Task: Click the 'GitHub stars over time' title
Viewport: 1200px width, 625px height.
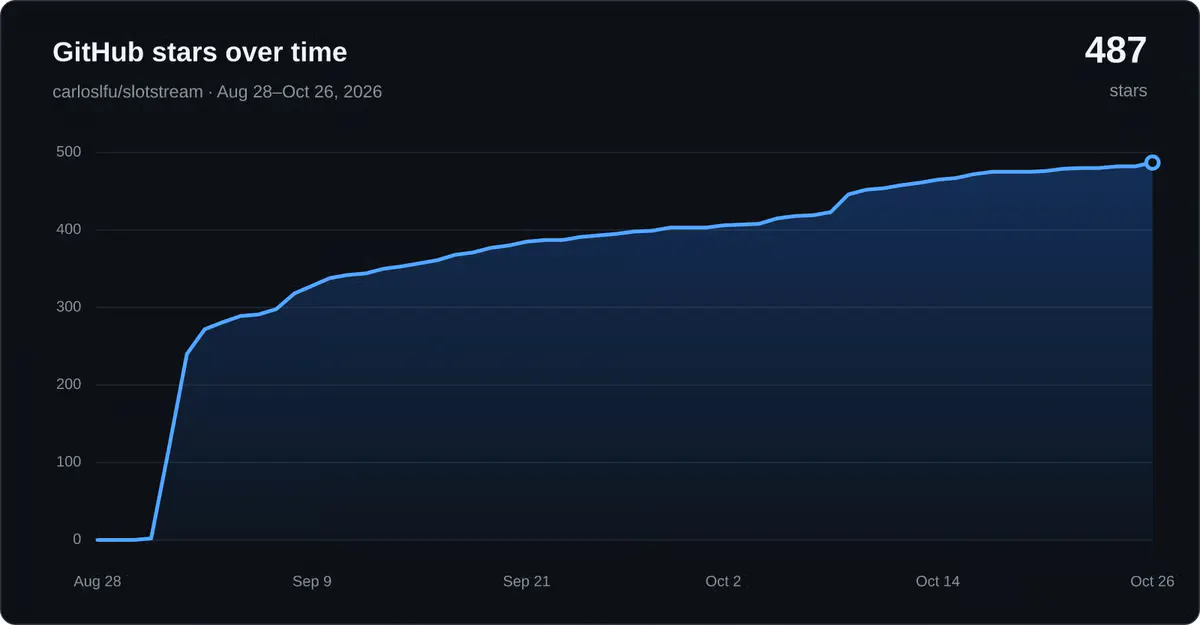Action: (x=200, y=52)
